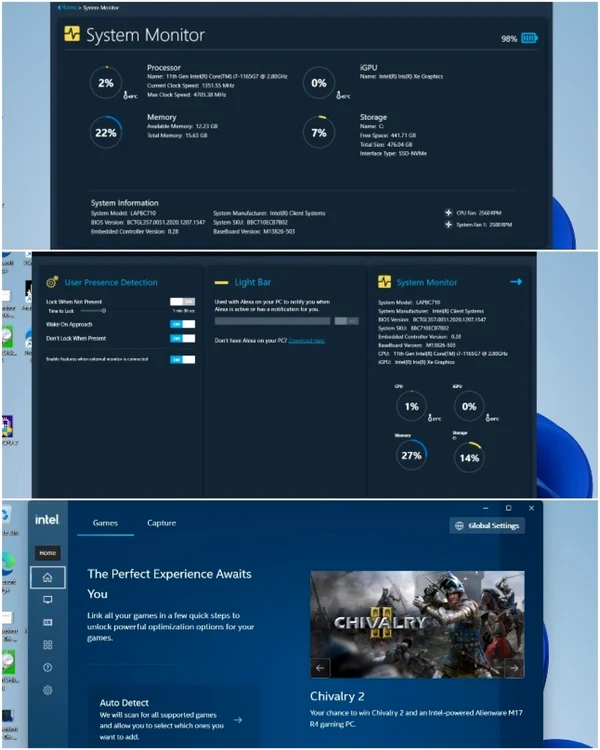Click the Home tooltip label in Intel sidebar
The image size is (600, 750).
point(47,553)
